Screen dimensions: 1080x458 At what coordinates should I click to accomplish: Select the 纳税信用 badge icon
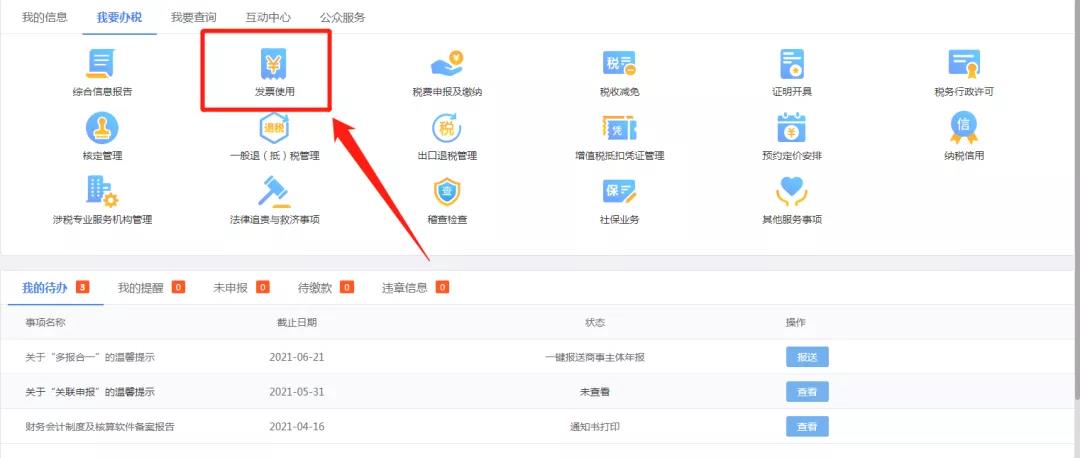click(x=964, y=129)
